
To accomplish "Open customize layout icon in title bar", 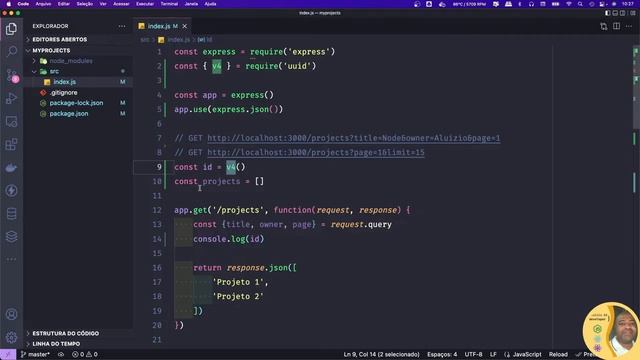I will (633, 13).
